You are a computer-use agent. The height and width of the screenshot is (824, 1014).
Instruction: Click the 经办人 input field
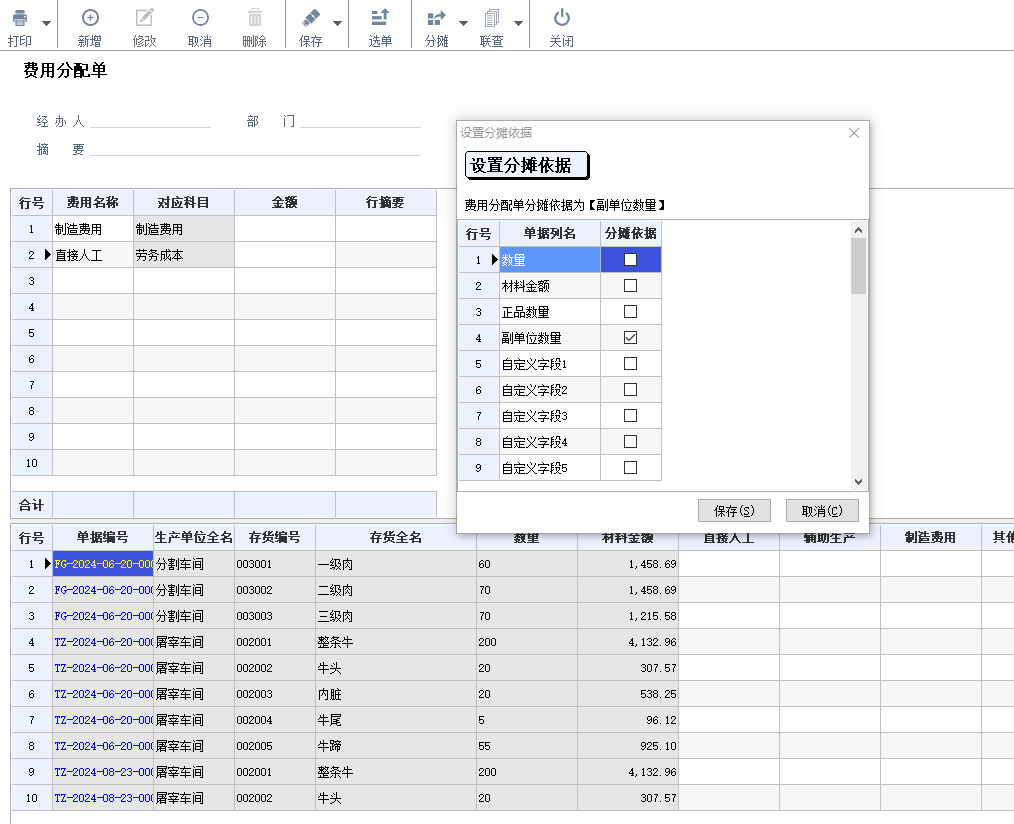tap(150, 120)
